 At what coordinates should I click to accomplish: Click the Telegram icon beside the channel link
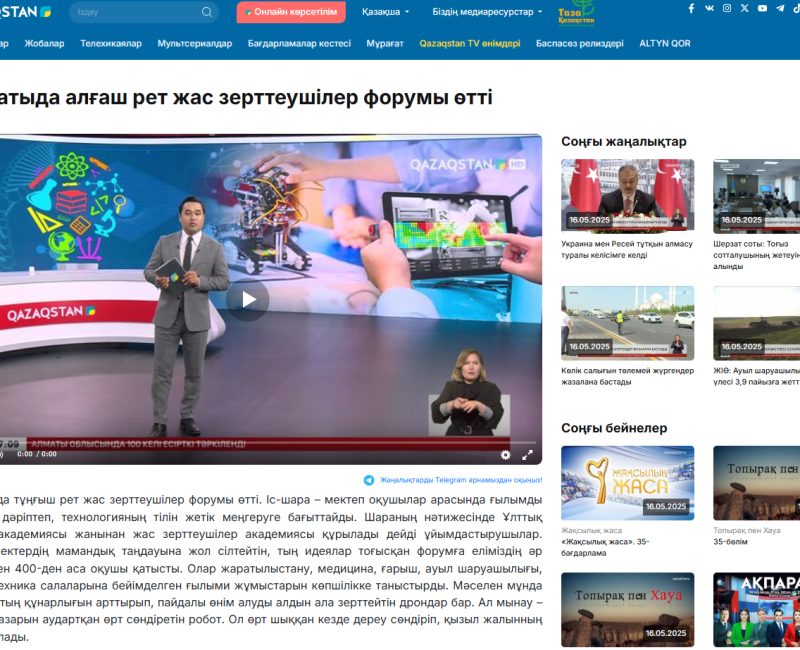(x=368, y=480)
